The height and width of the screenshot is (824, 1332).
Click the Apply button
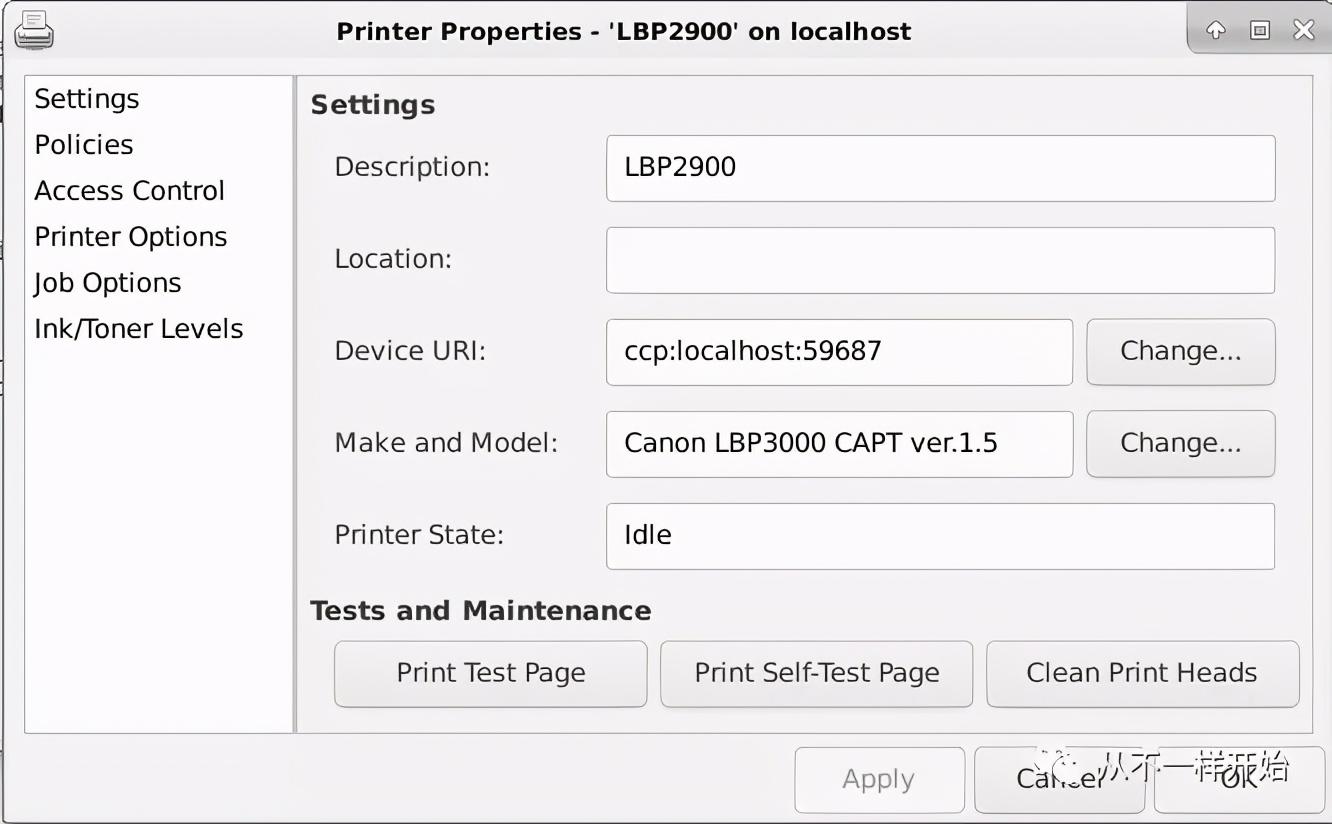pos(880,780)
